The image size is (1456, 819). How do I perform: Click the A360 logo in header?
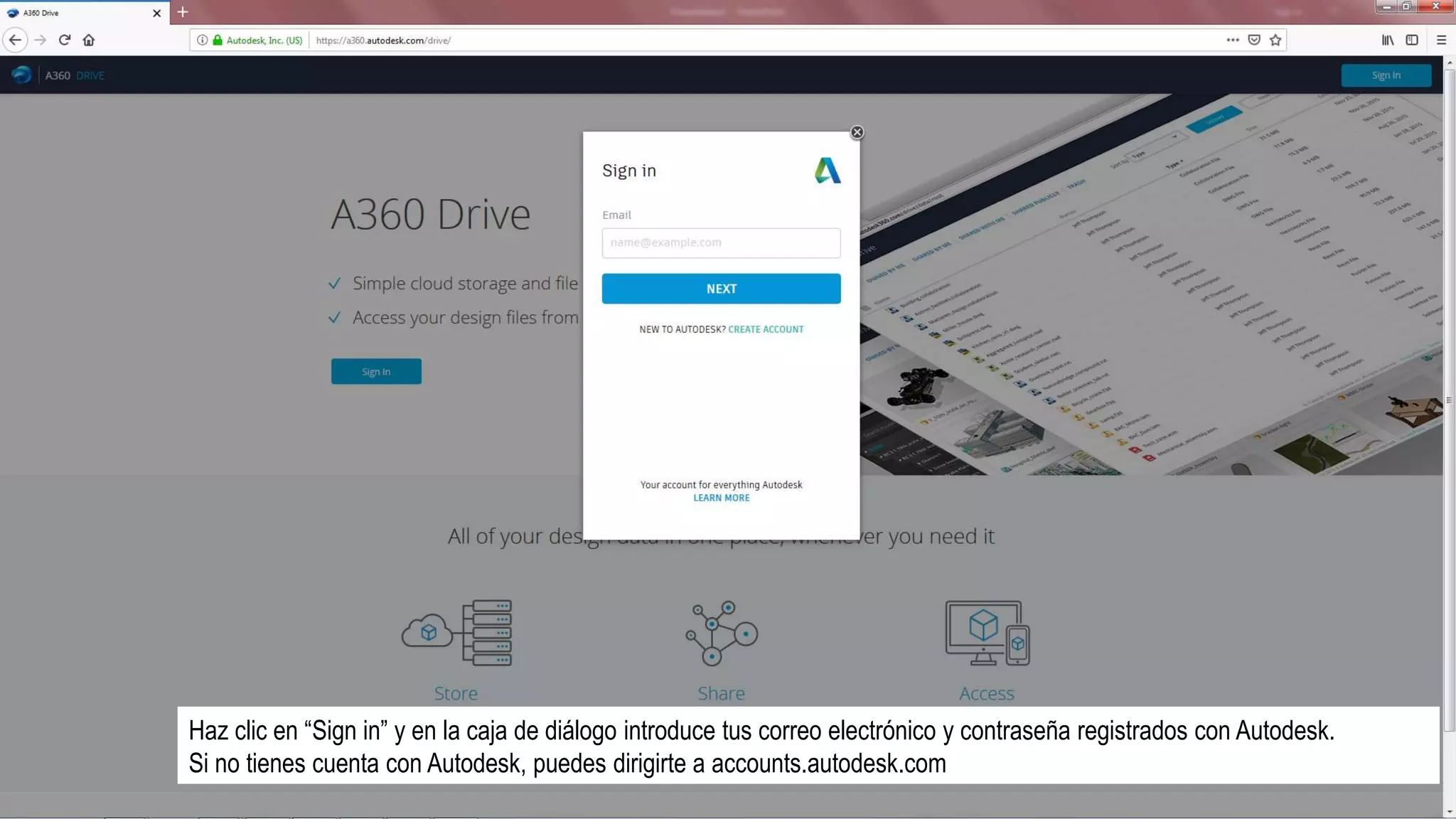21,75
